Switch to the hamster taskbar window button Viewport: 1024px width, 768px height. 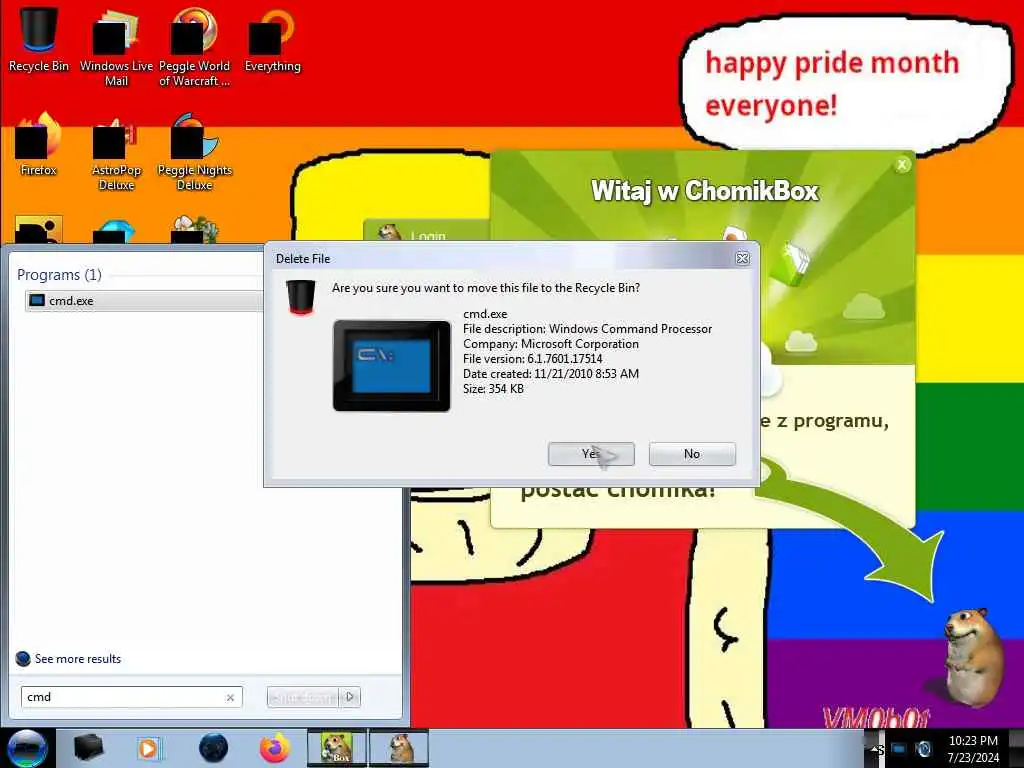[x=399, y=748]
